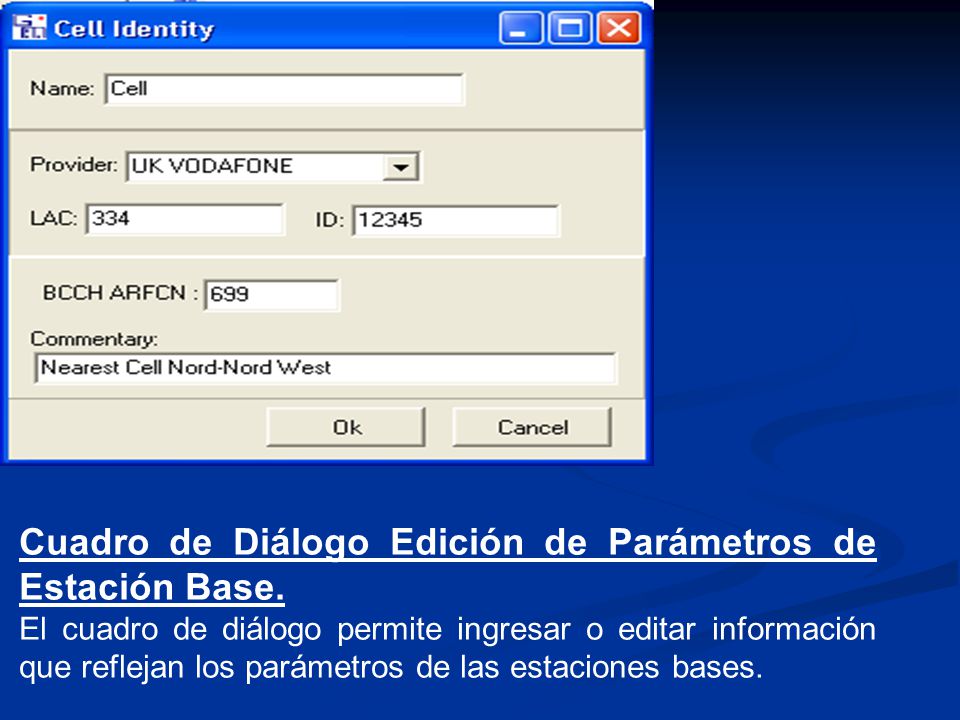The width and height of the screenshot is (960, 720).
Task: Click heading Cuadro de Diálogo Edición de Parámetros
Action: pyautogui.click(x=448, y=564)
